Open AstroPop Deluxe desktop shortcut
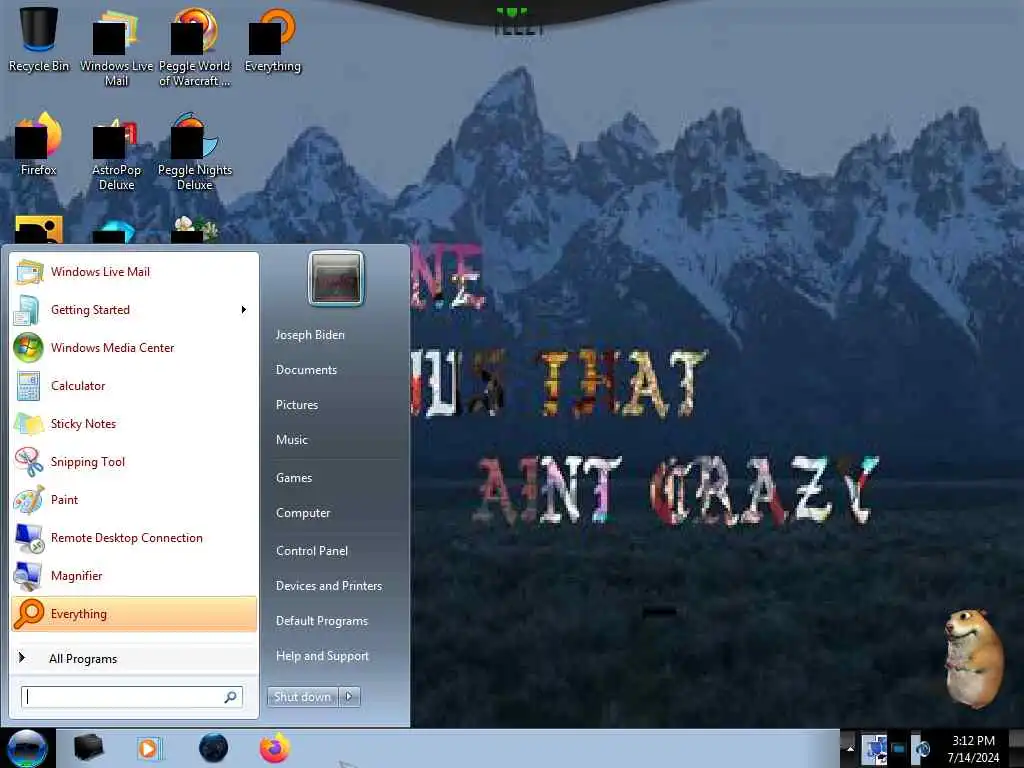The image size is (1024, 768). pos(116,152)
